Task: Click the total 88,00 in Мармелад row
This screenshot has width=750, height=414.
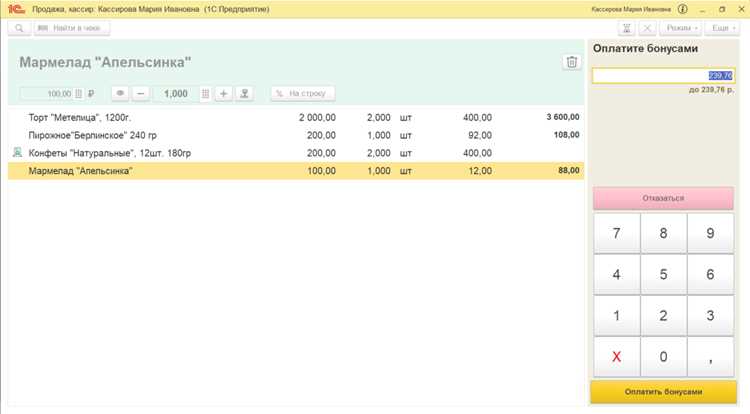Action: (x=569, y=170)
